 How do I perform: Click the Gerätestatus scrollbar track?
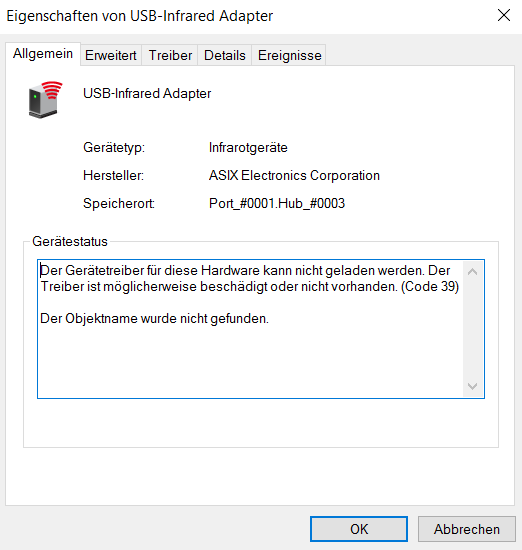point(473,329)
